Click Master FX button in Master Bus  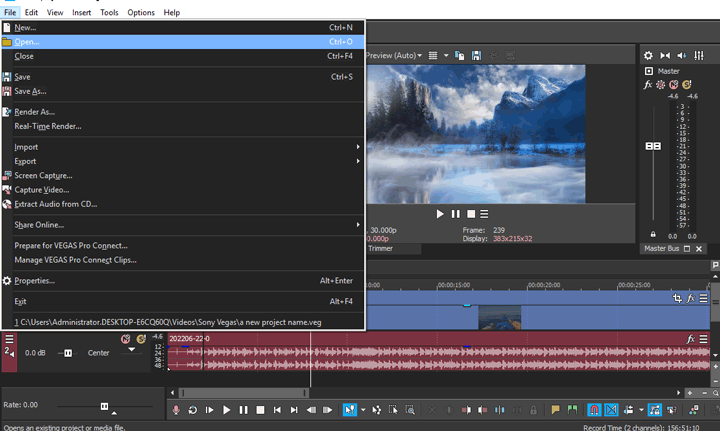(x=648, y=85)
